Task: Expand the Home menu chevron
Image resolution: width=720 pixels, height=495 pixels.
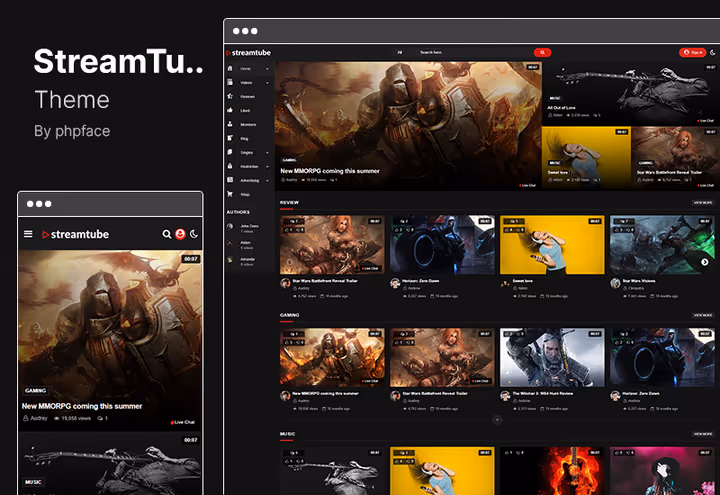Action: pos(267,69)
